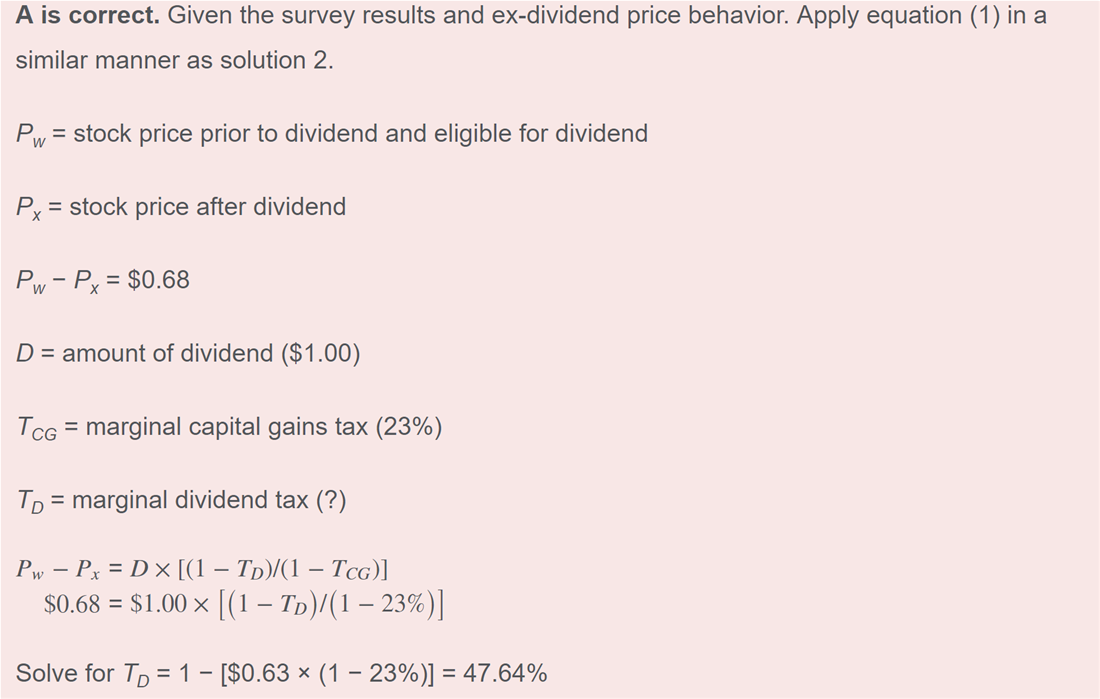Click the Pw stock price definition line
This screenshot has width=1100, height=699.
click(332, 134)
